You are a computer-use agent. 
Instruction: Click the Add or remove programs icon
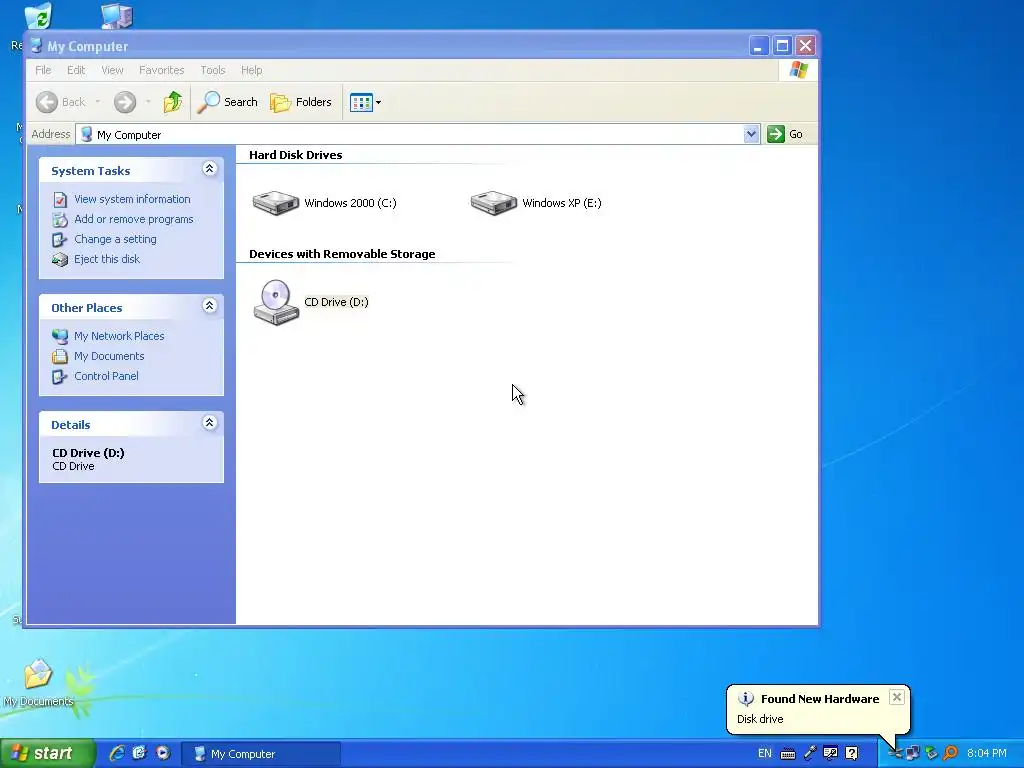[x=60, y=219]
